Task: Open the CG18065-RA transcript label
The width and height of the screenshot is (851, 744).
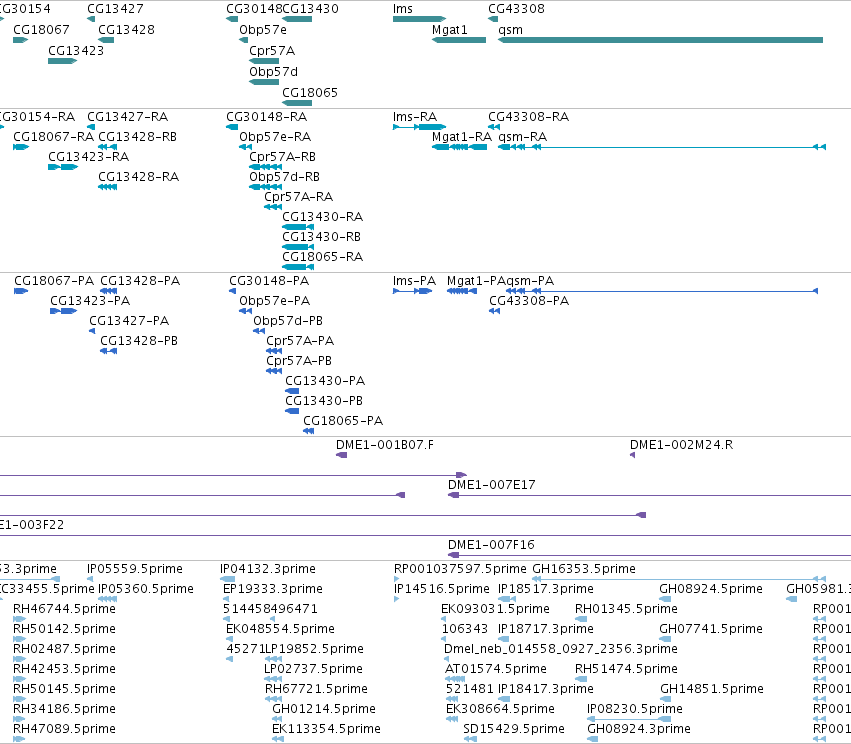Action: [322, 257]
